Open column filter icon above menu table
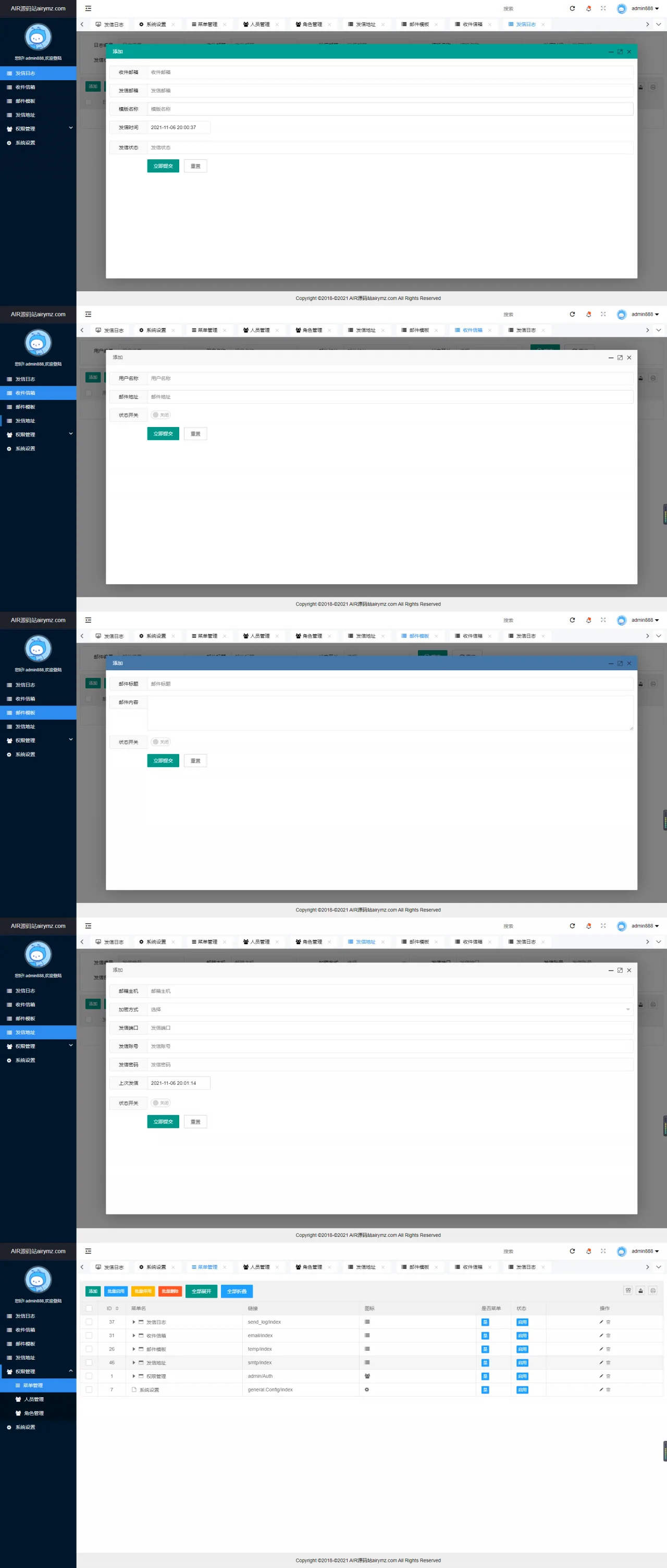This screenshot has width=667, height=1568. pos(628,1290)
